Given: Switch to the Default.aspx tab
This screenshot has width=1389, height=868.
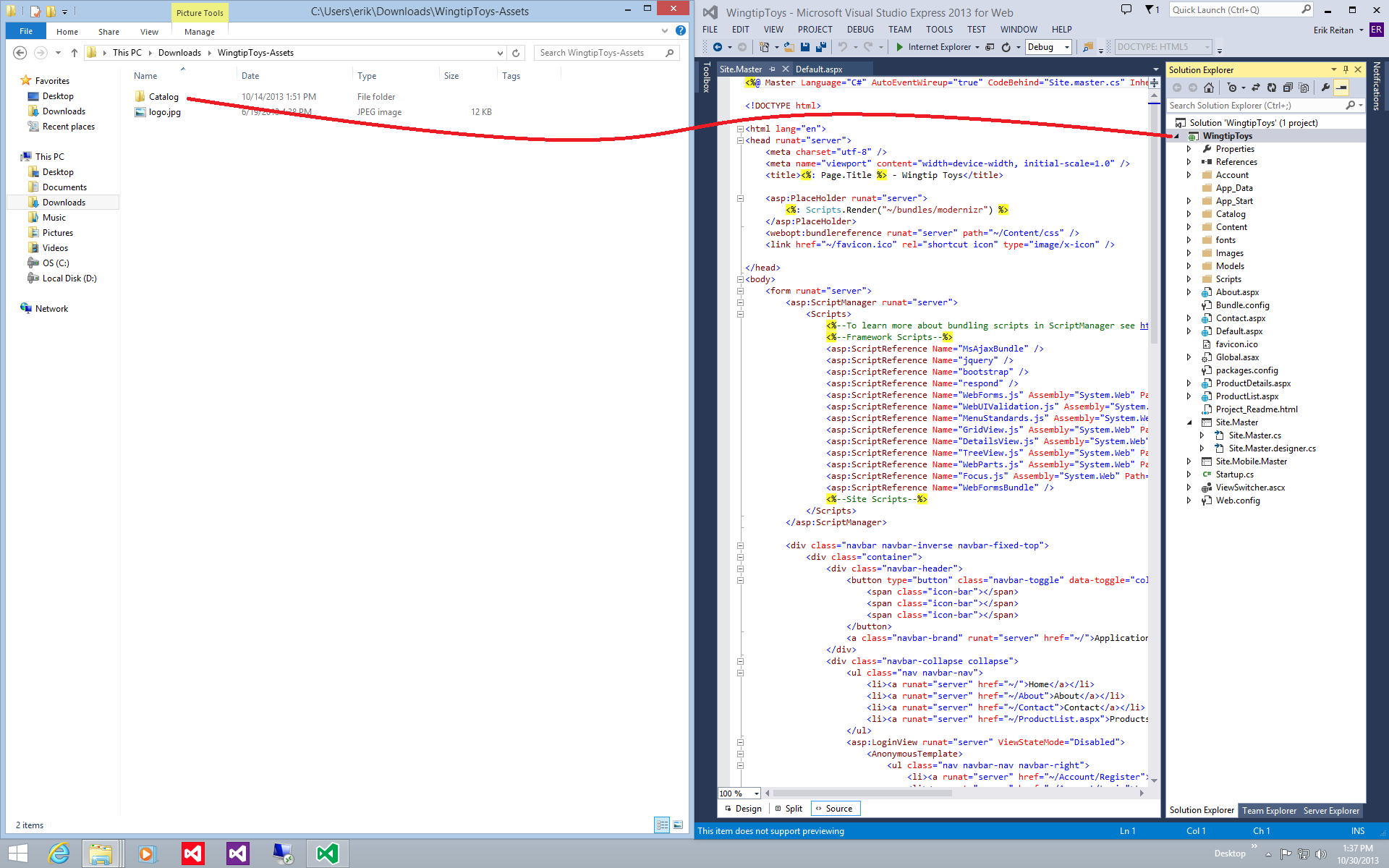Looking at the screenshot, I should (819, 69).
